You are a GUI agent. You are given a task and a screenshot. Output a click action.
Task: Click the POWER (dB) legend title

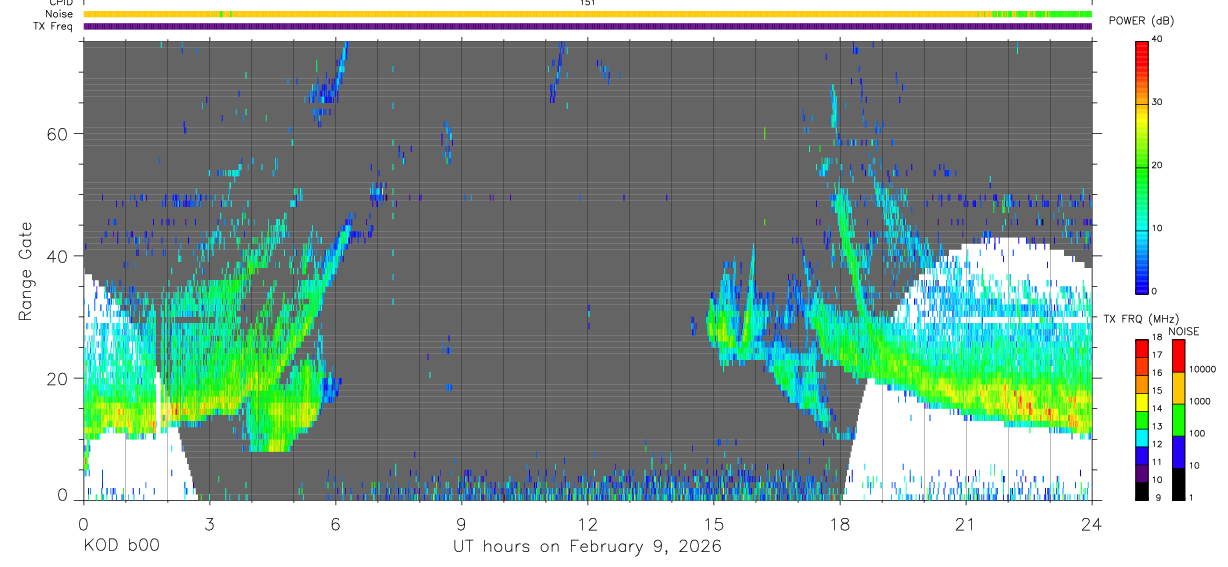click(x=1141, y=21)
